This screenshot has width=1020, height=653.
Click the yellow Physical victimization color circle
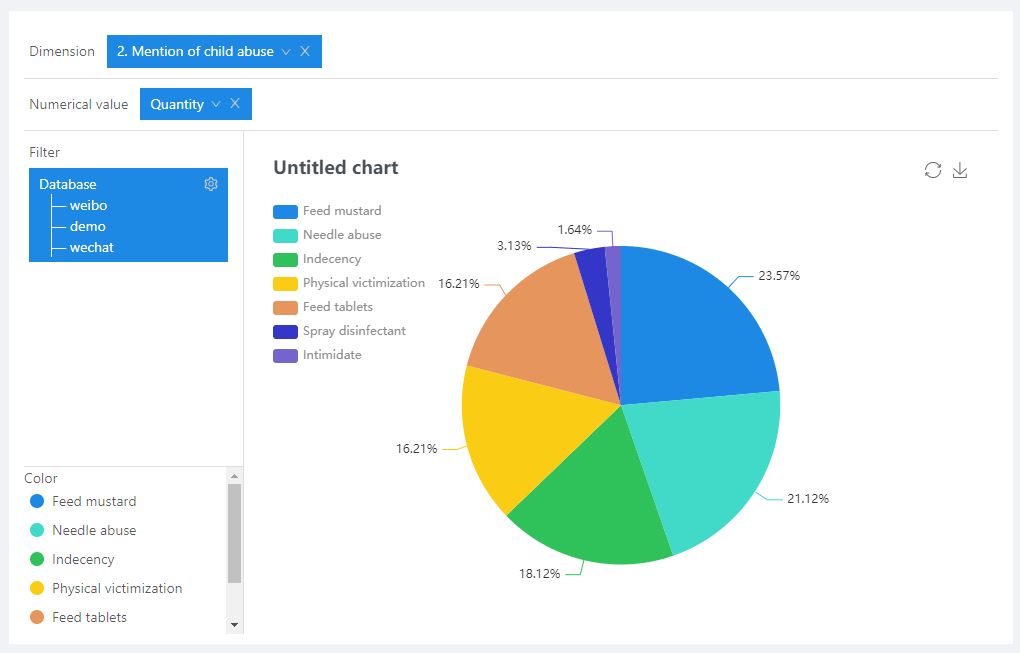click(x=37, y=588)
